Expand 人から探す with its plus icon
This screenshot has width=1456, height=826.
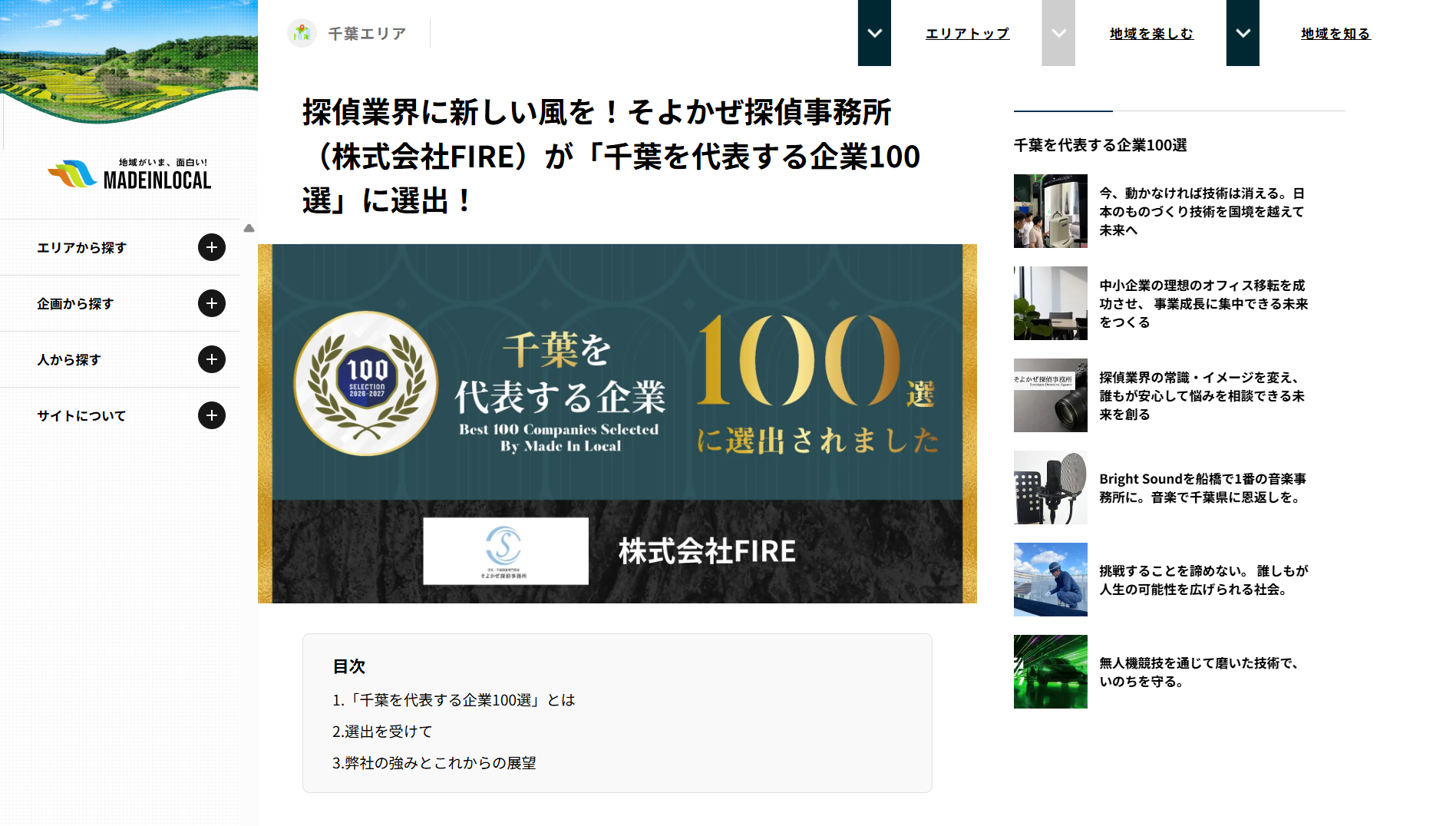(212, 359)
